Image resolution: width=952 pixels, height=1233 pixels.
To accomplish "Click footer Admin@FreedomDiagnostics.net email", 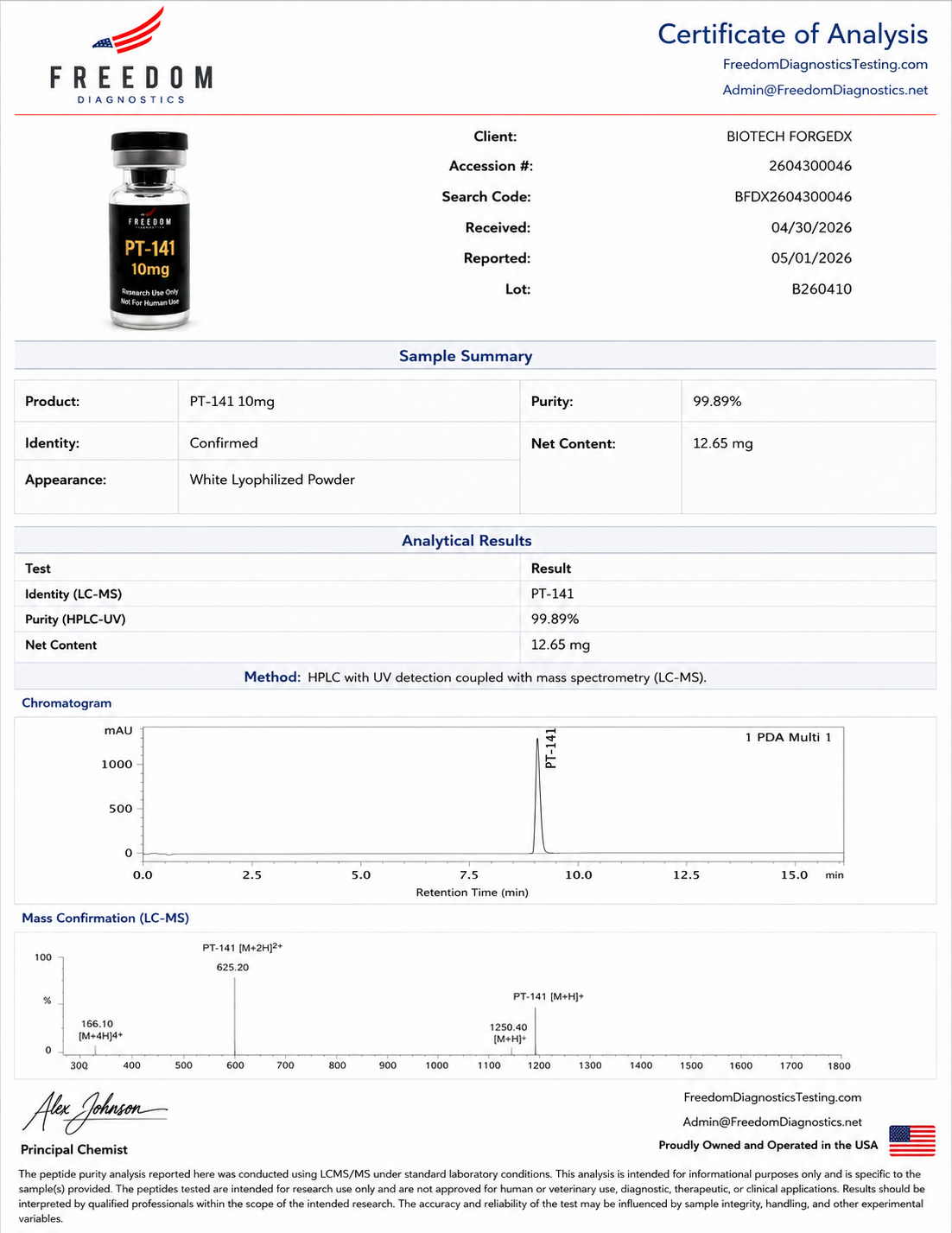I will pos(772,1122).
